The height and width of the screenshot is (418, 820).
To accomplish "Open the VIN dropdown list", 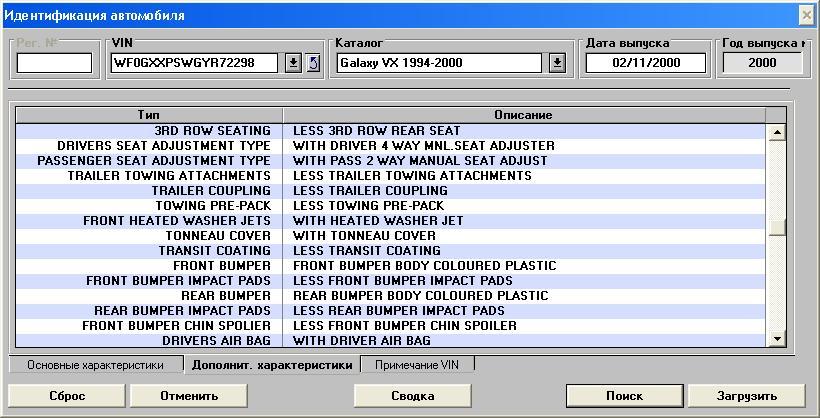I will click(x=293, y=63).
